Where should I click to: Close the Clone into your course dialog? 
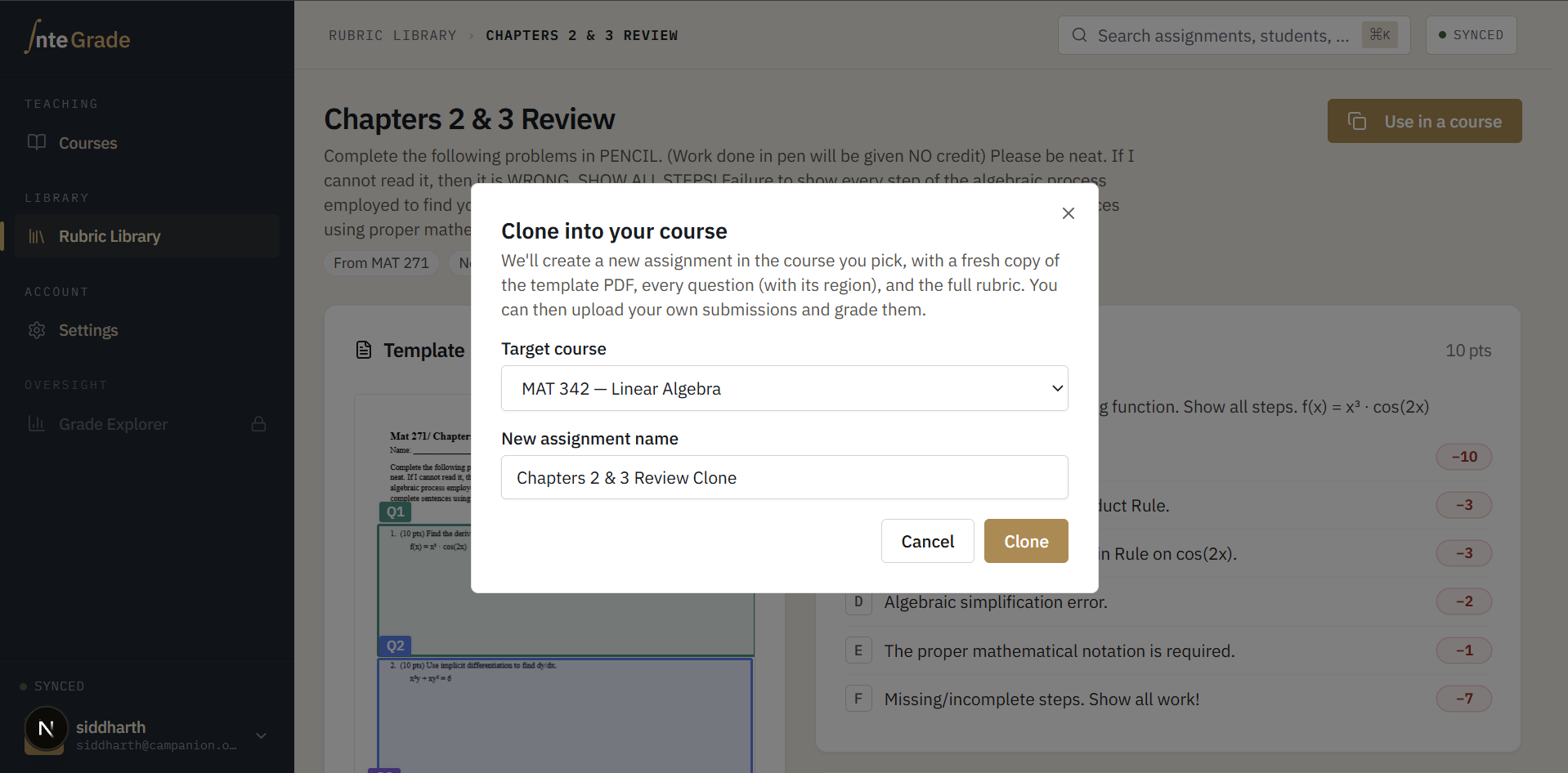pos(1068,213)
